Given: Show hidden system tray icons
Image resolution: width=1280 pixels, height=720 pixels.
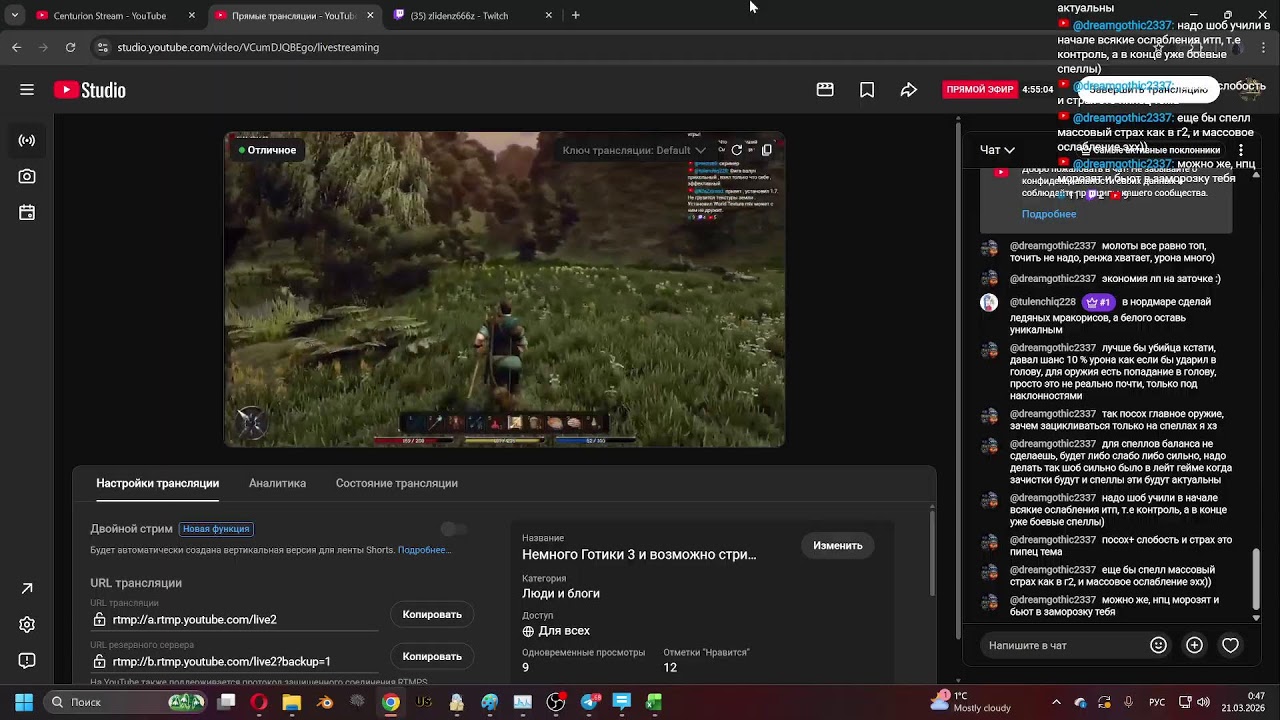Looking at the screenshot, I should [1056, 702].
